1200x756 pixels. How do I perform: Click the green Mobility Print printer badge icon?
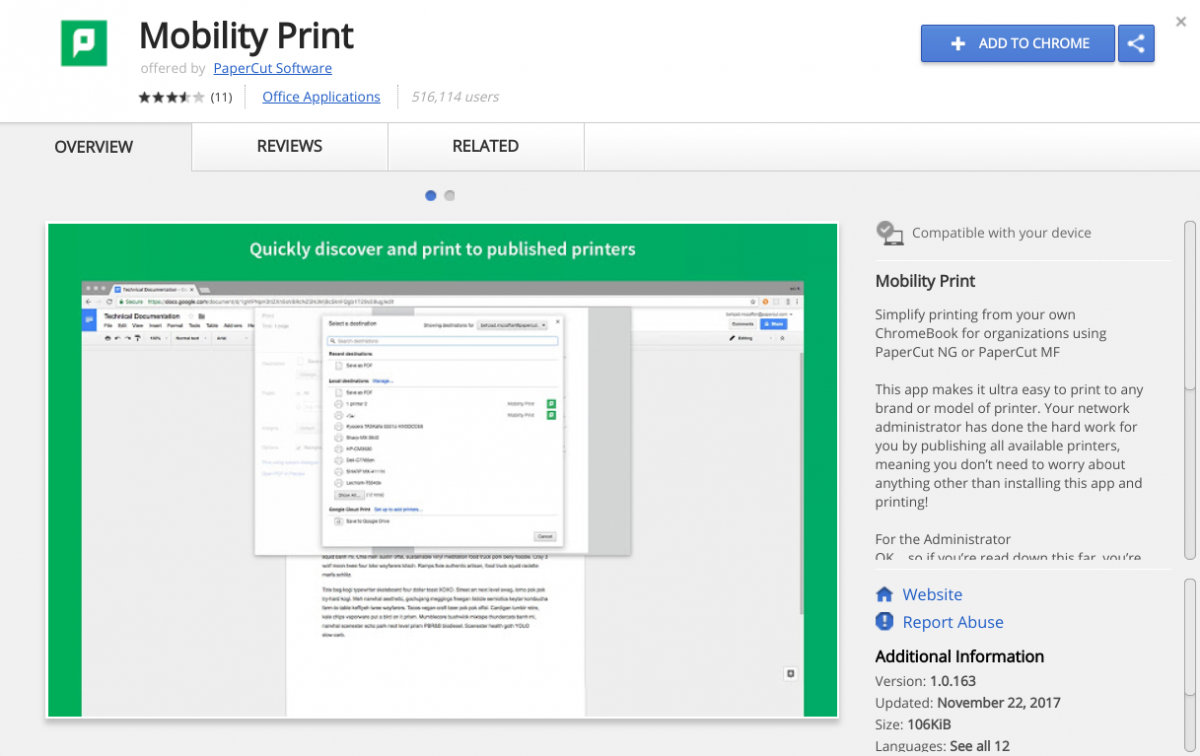551,403
